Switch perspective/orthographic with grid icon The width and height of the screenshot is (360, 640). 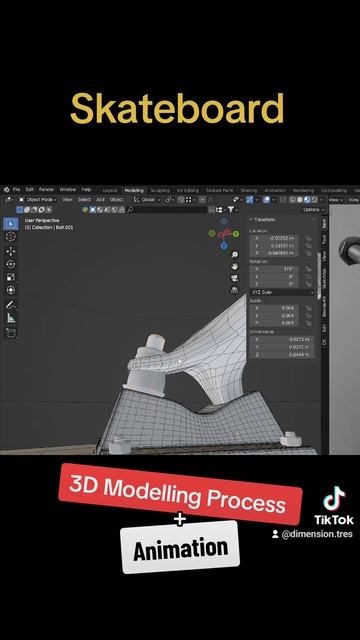point(234,290)
